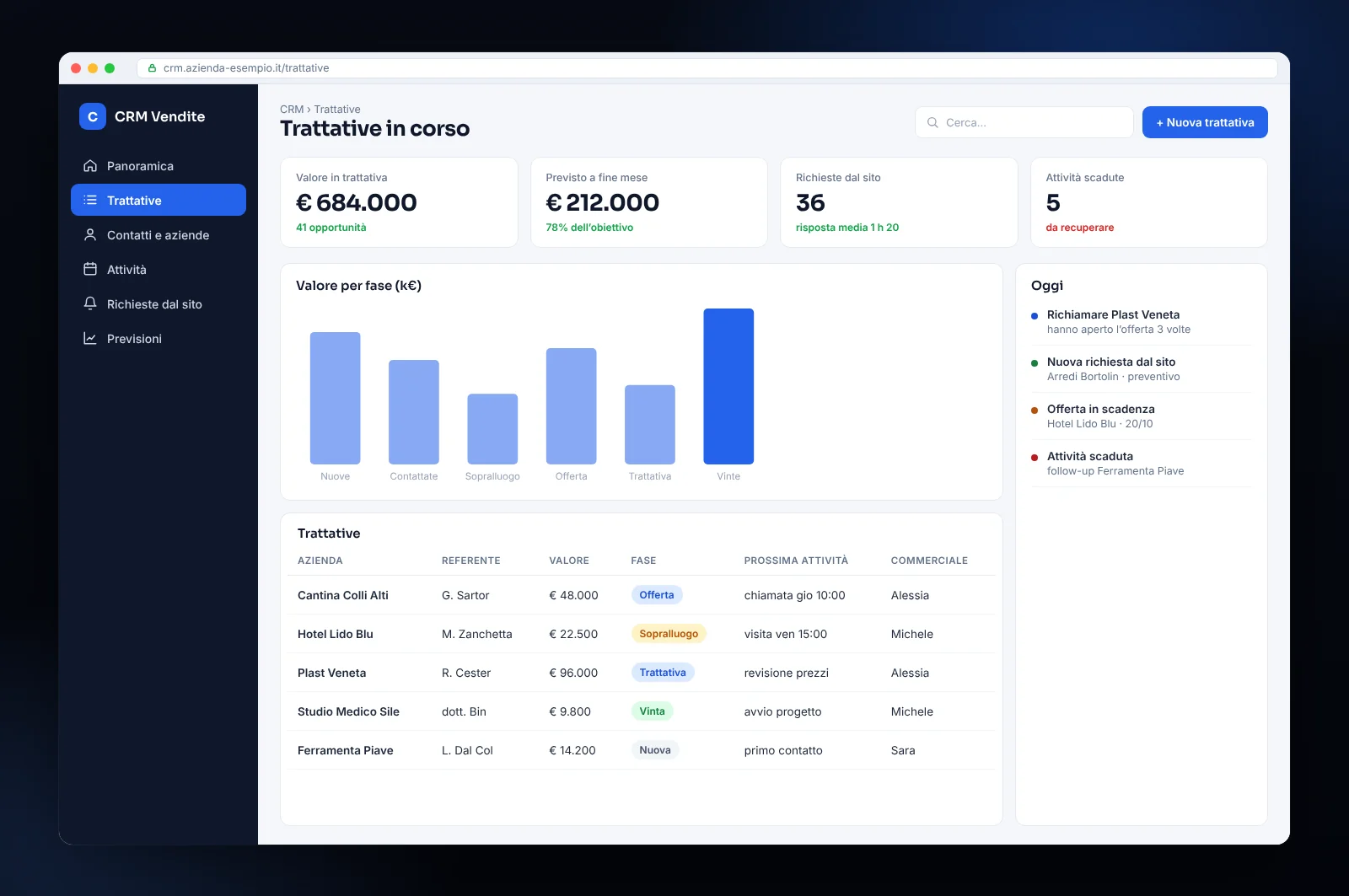Click the CRM breadcrumb link

coord(292,110)
